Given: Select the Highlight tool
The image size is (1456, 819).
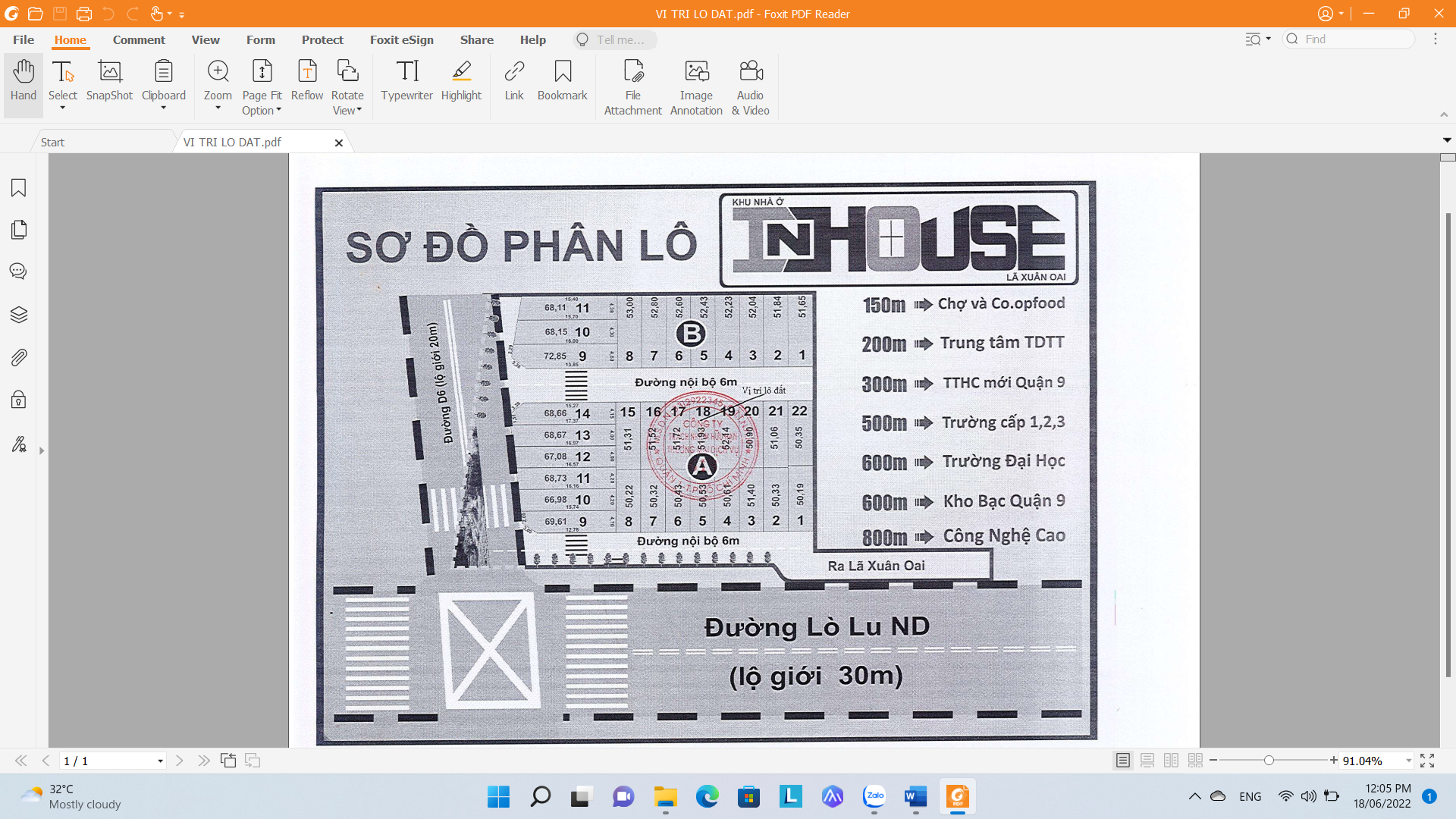Looking at the screenshot, I should pos(461,80).
